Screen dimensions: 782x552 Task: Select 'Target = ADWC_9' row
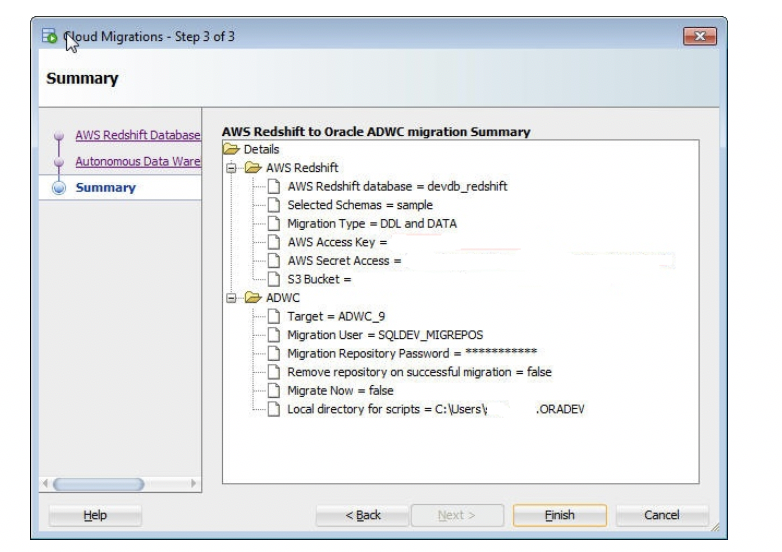[x=336, y=316]
